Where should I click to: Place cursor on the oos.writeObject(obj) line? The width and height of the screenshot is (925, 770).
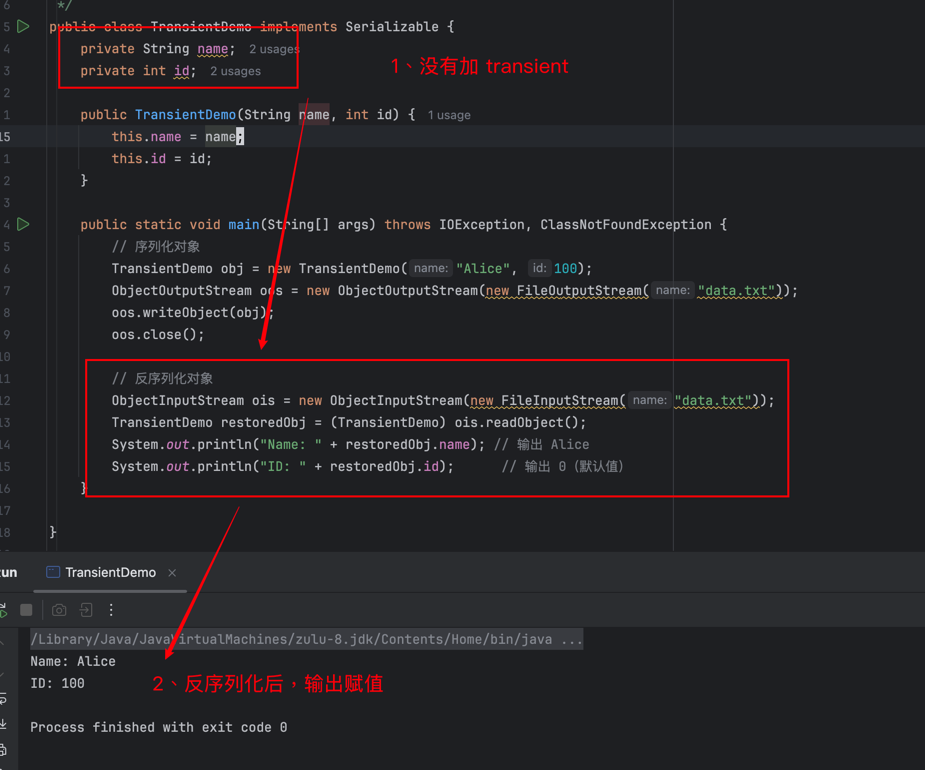pyautogui.click(x=192, y=313)
